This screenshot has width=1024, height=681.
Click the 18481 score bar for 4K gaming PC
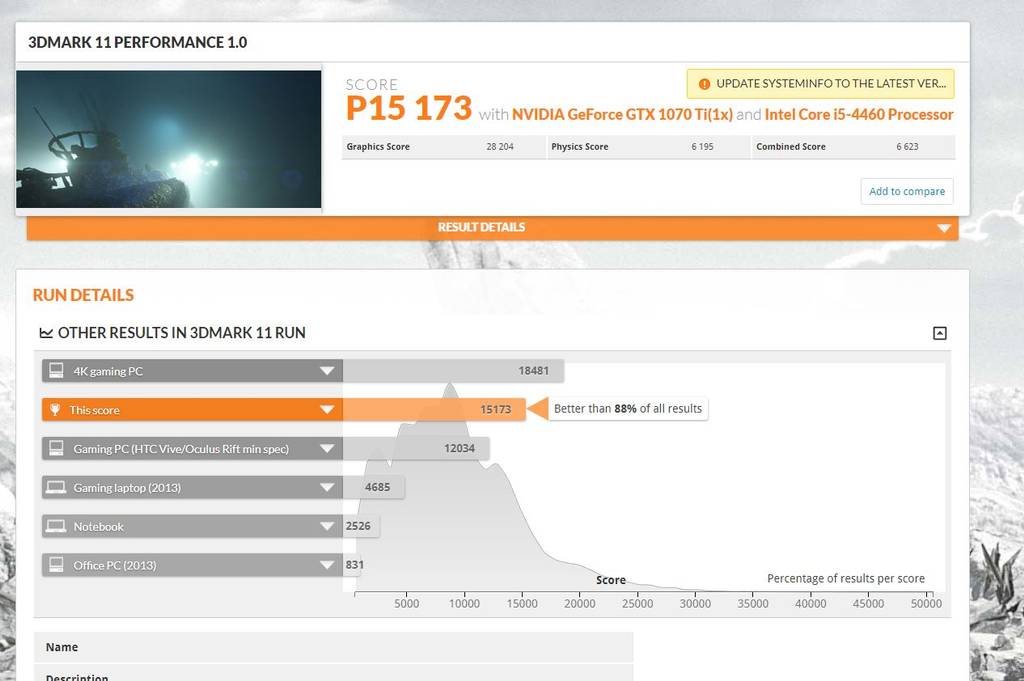453,371
